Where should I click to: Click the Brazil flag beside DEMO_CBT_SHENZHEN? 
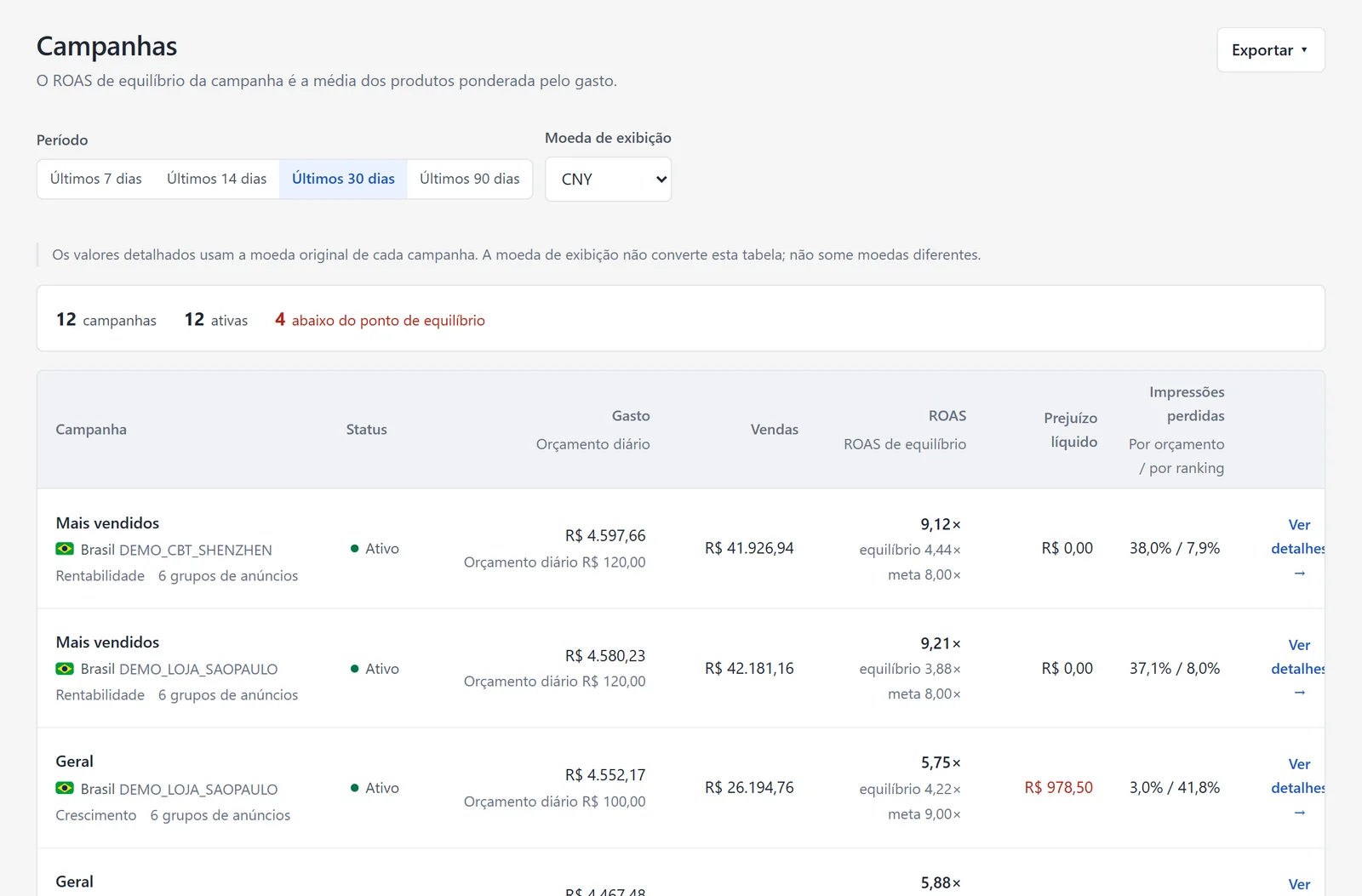[x=65, y=549]
